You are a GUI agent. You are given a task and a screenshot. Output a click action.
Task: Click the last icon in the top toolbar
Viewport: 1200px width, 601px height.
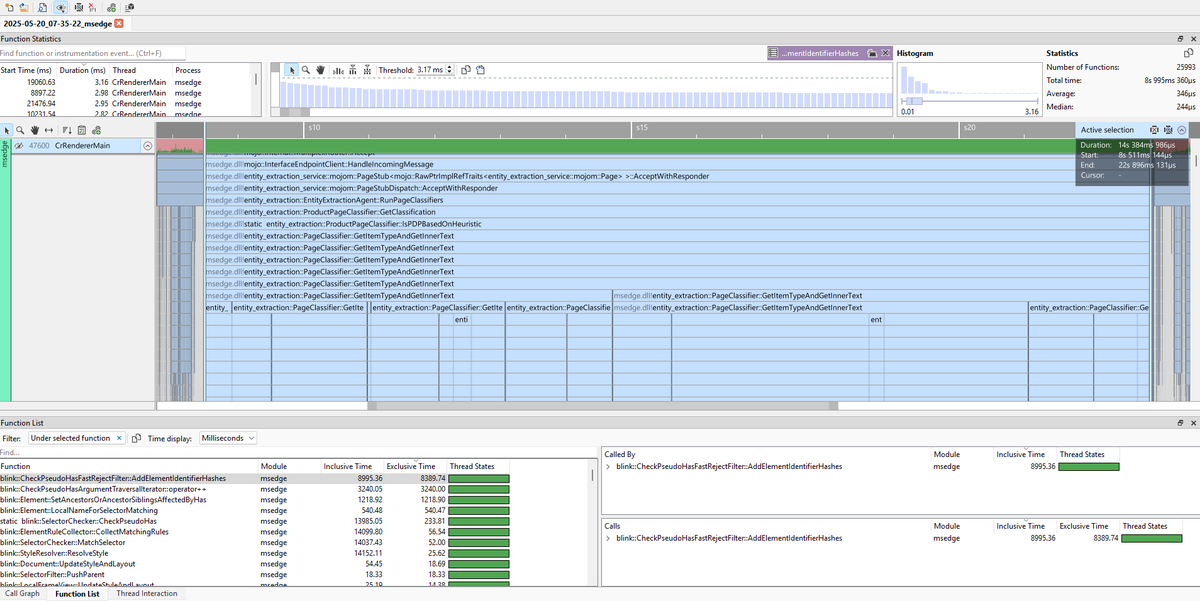click(128, 7)
